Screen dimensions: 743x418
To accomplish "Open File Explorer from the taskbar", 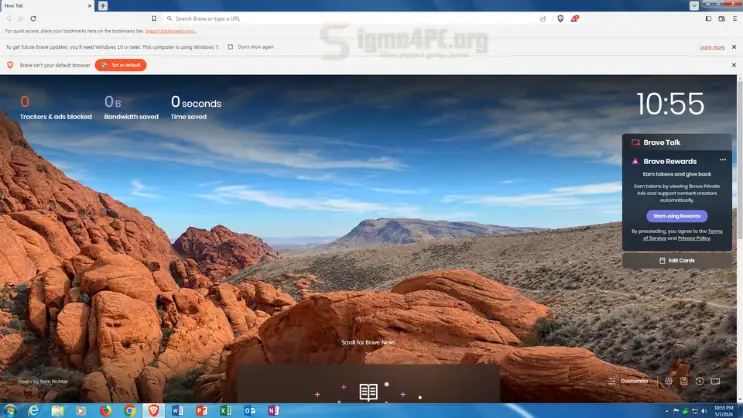I will click(x=57, y=410).
